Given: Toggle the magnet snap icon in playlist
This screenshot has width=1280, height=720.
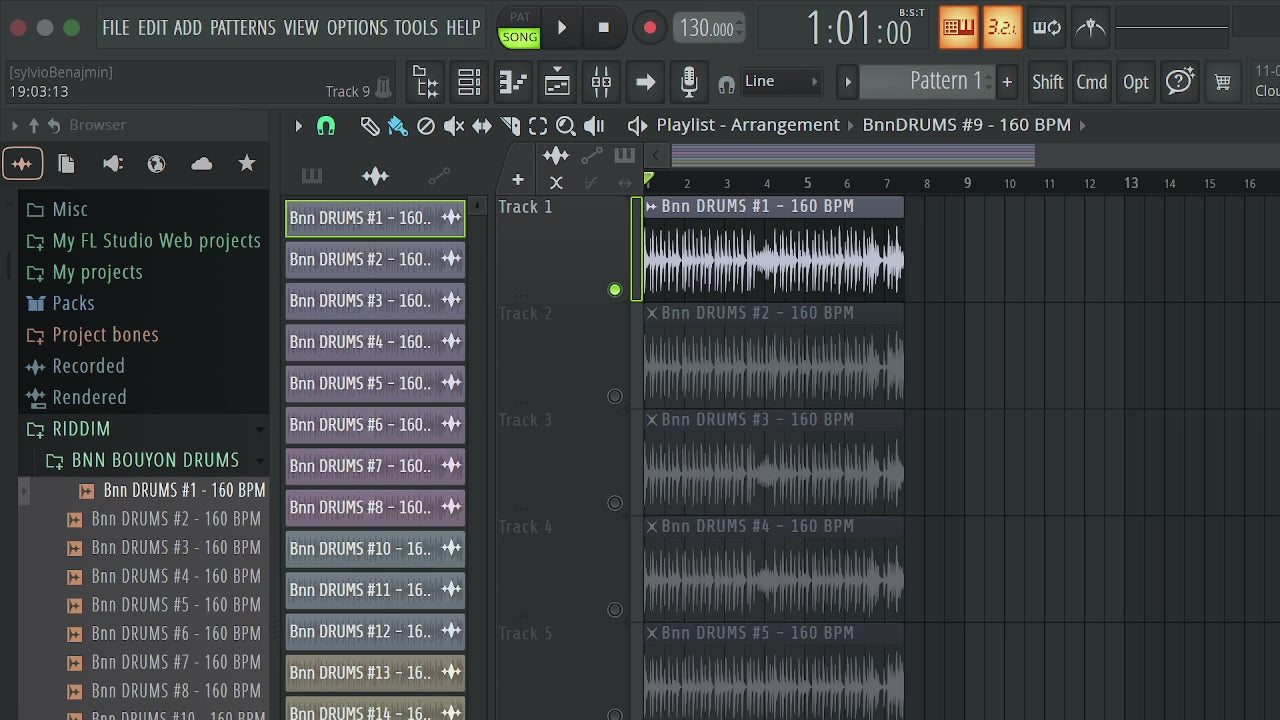Looking at the screenshot, I should 326,126.
